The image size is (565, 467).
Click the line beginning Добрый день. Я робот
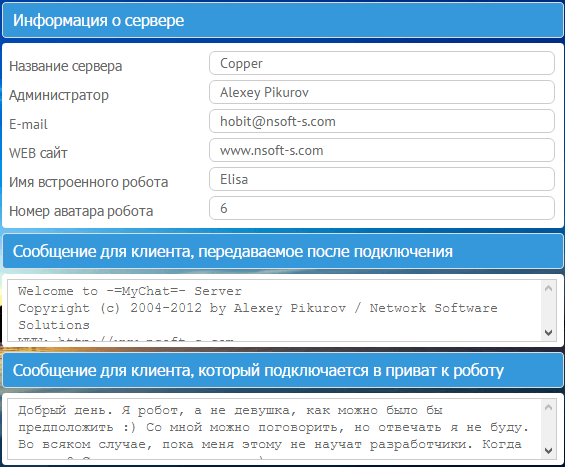click(230, 410)
